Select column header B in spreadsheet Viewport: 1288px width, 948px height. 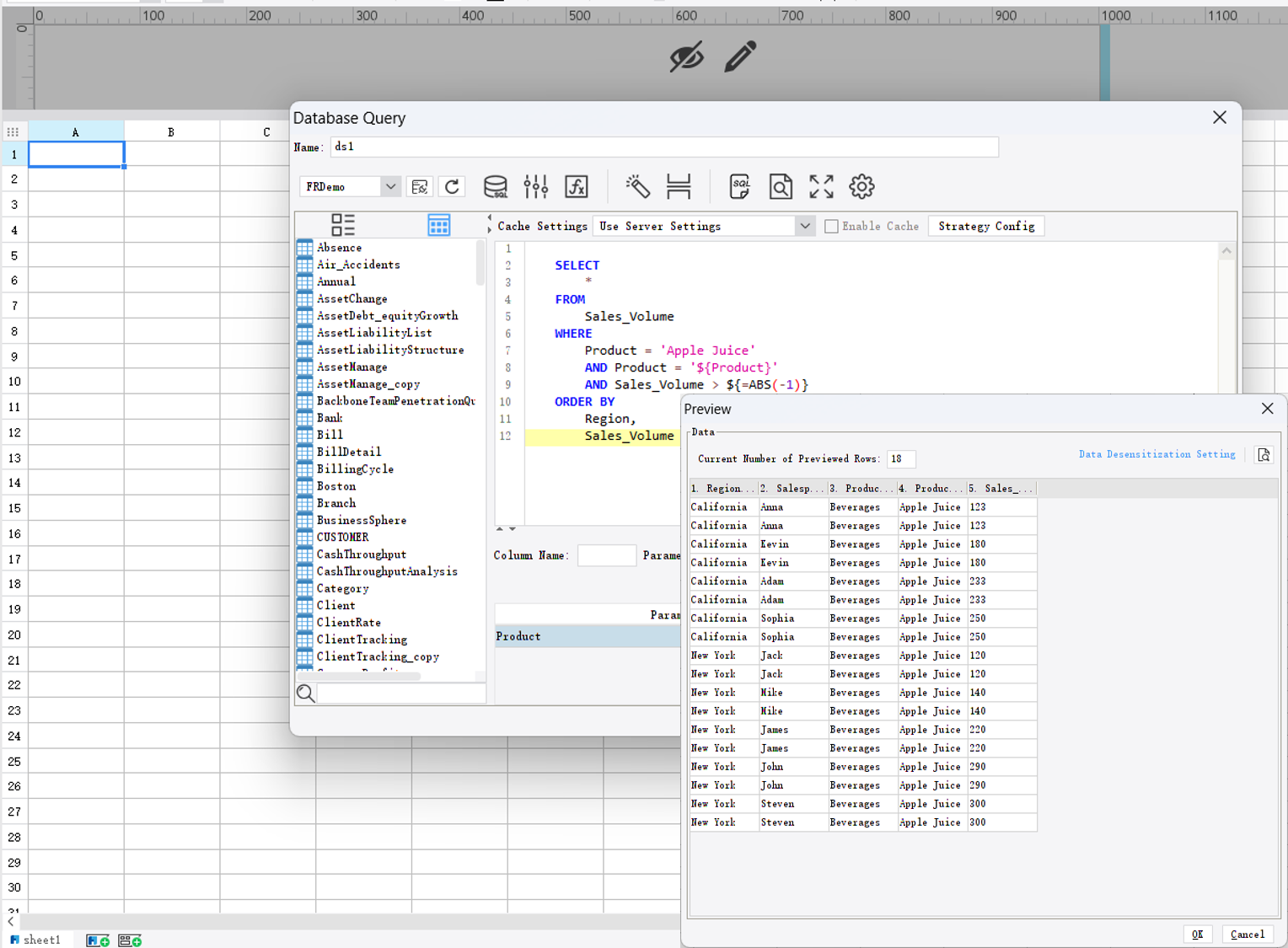coord(171,131)
